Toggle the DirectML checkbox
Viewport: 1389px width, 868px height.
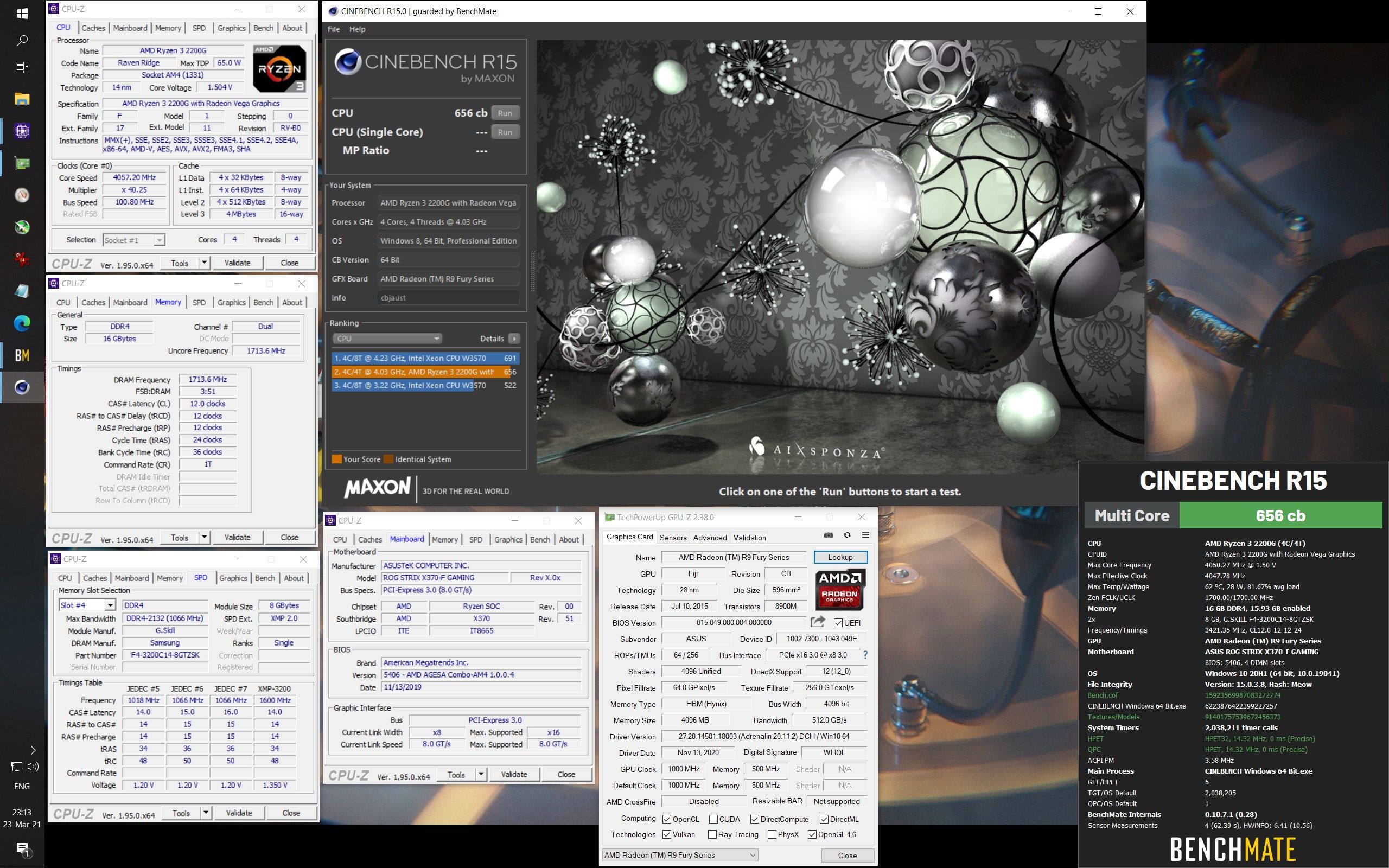pos(824,819)
